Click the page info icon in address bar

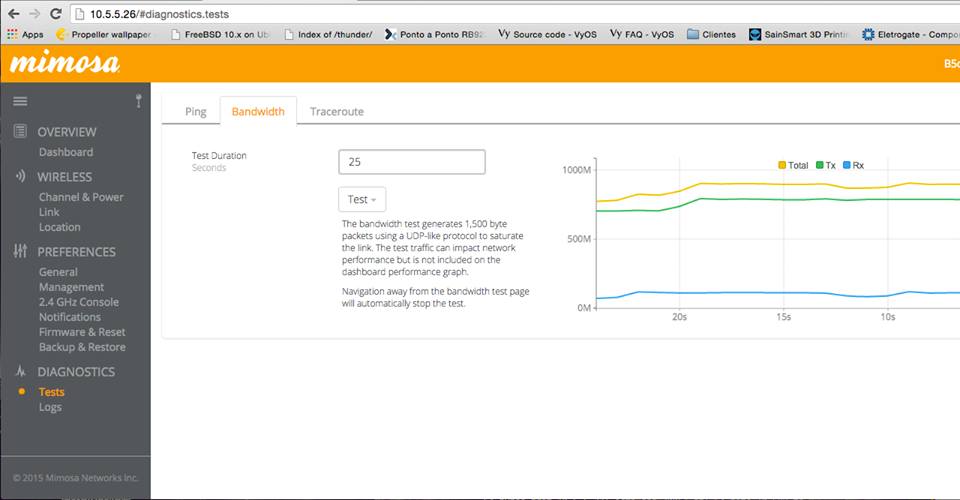[79, 13]
